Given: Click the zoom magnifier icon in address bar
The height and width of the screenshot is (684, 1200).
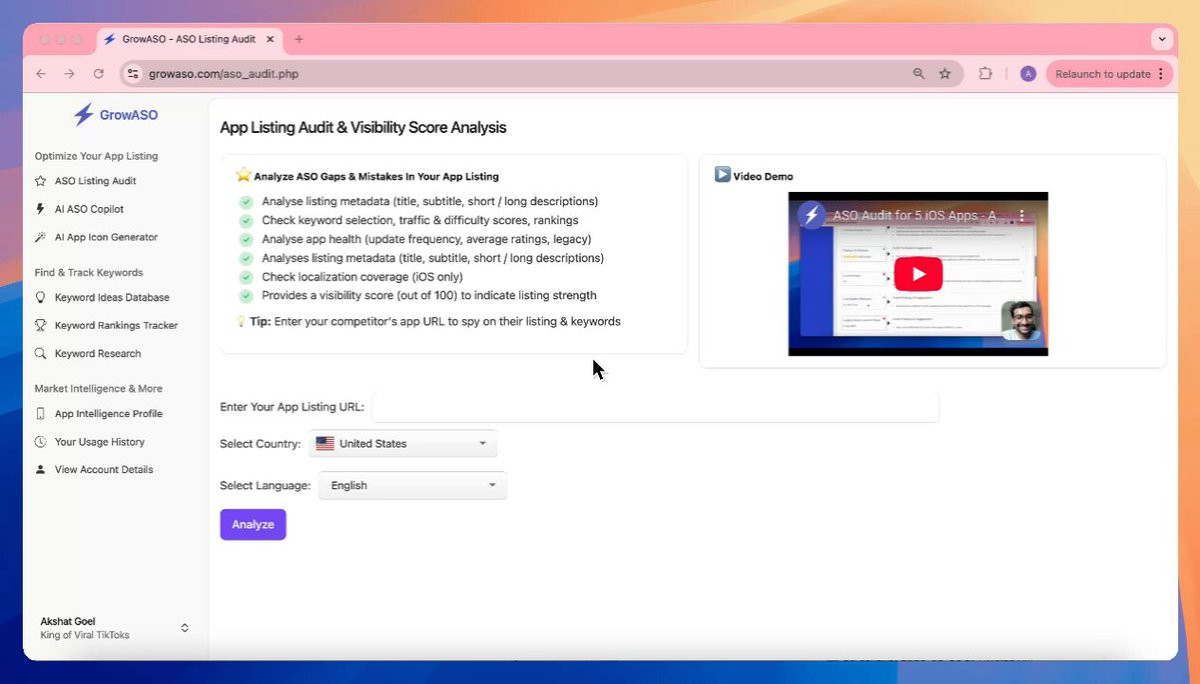Looking at the screenshot, I should pyautogui.click(x=919, y=74).
